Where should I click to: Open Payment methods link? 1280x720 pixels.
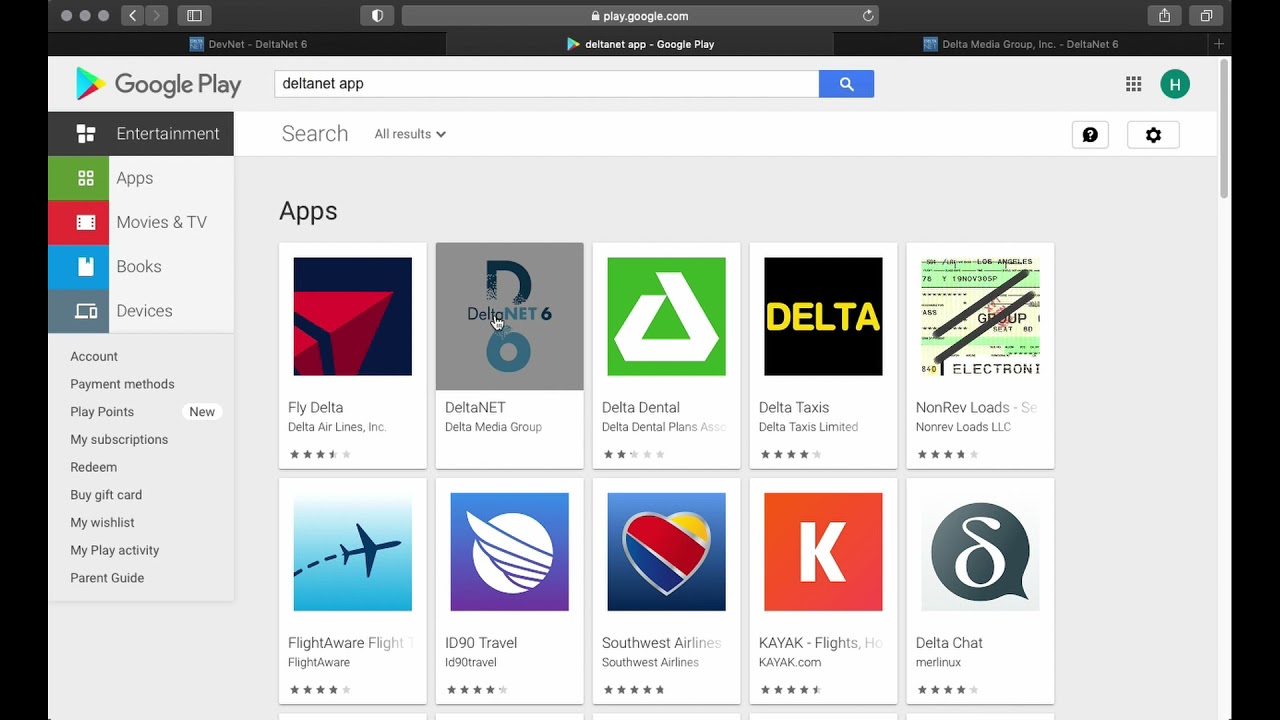(122, 384)
